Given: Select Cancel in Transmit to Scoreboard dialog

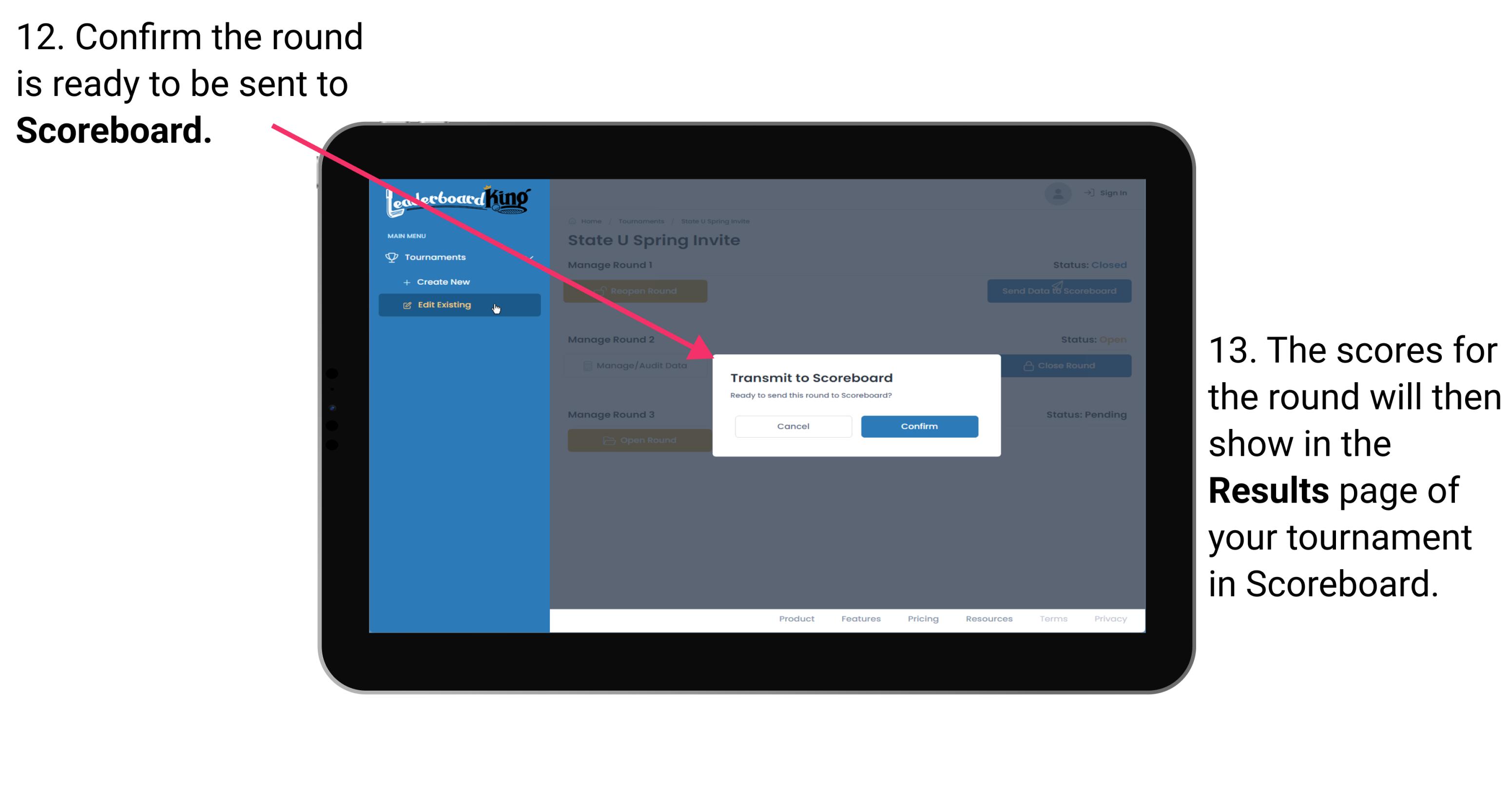Looking at the screenshot, I should coord(793,426).
